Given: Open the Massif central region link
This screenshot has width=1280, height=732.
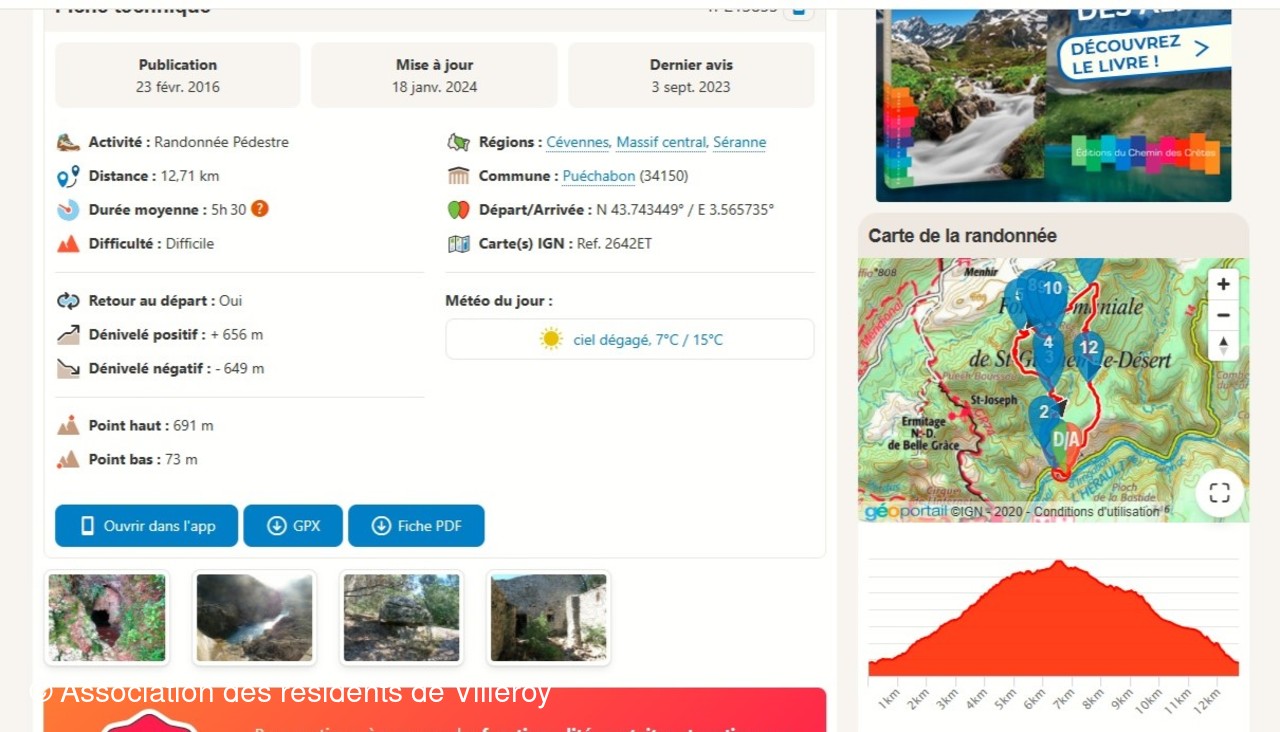Looking at the screenshot, I should pos(660,142).
